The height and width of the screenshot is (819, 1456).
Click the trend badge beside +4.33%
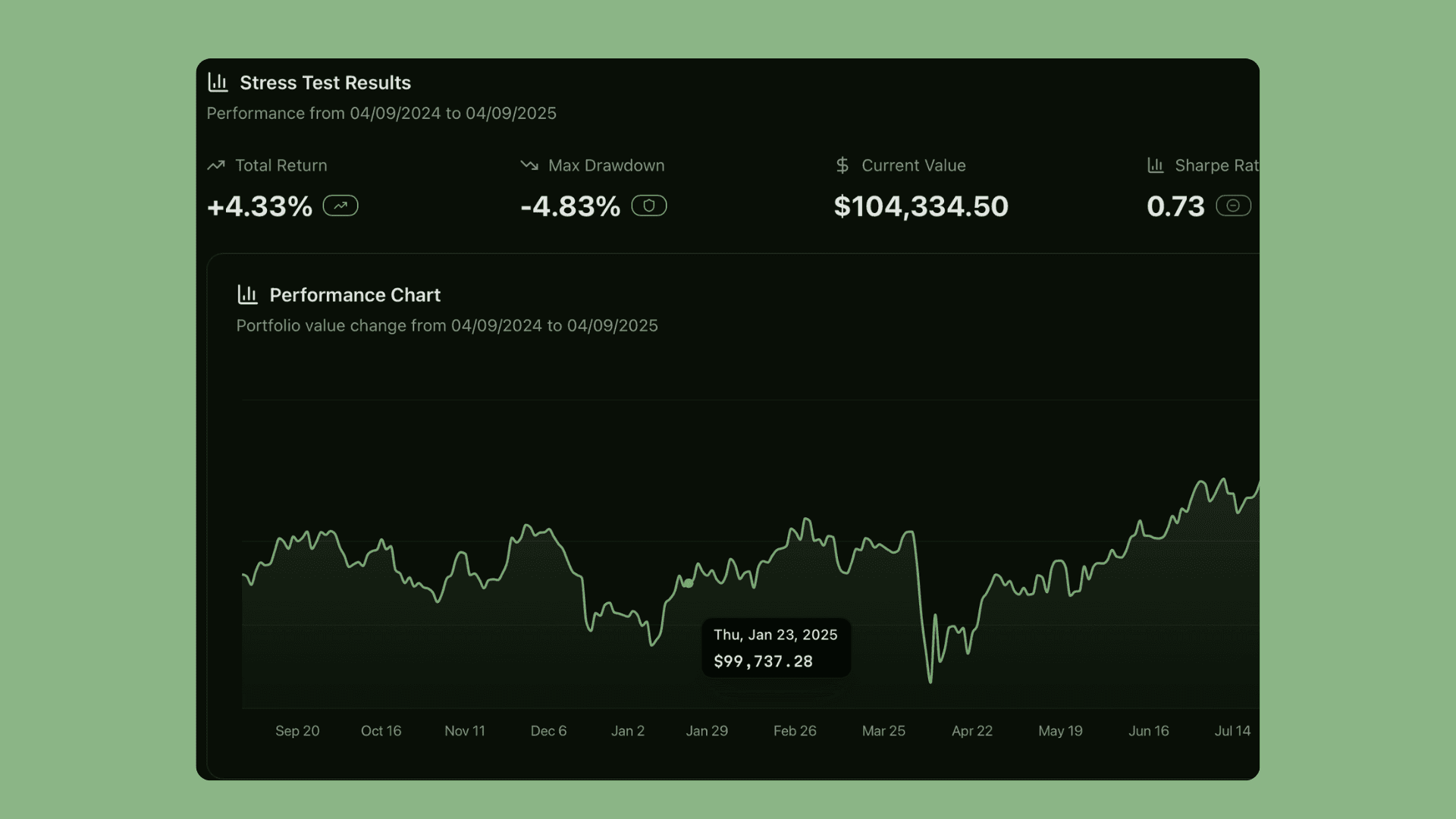[340, 206]
